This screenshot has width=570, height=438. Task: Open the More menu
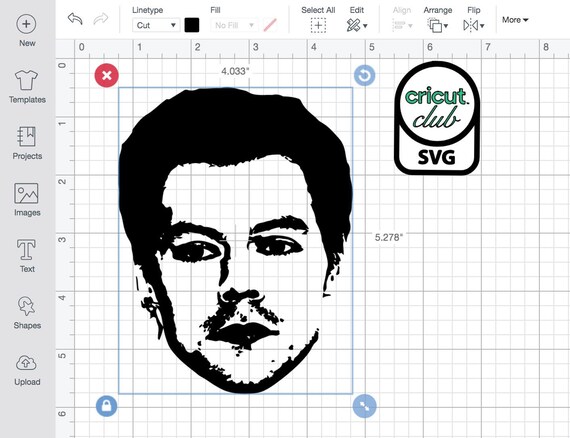coord(515,20)
